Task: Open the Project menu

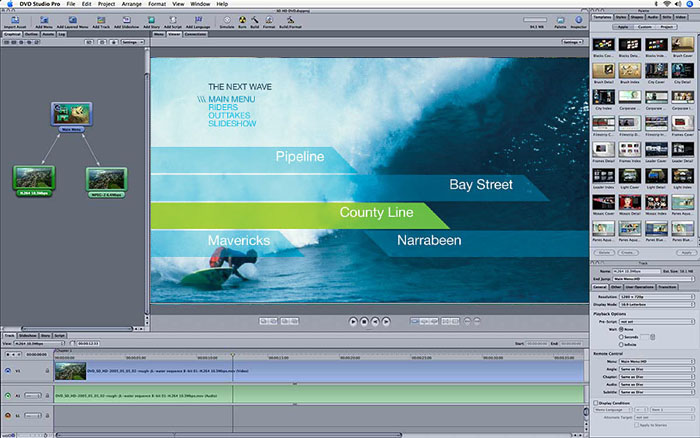Action: 106,4
